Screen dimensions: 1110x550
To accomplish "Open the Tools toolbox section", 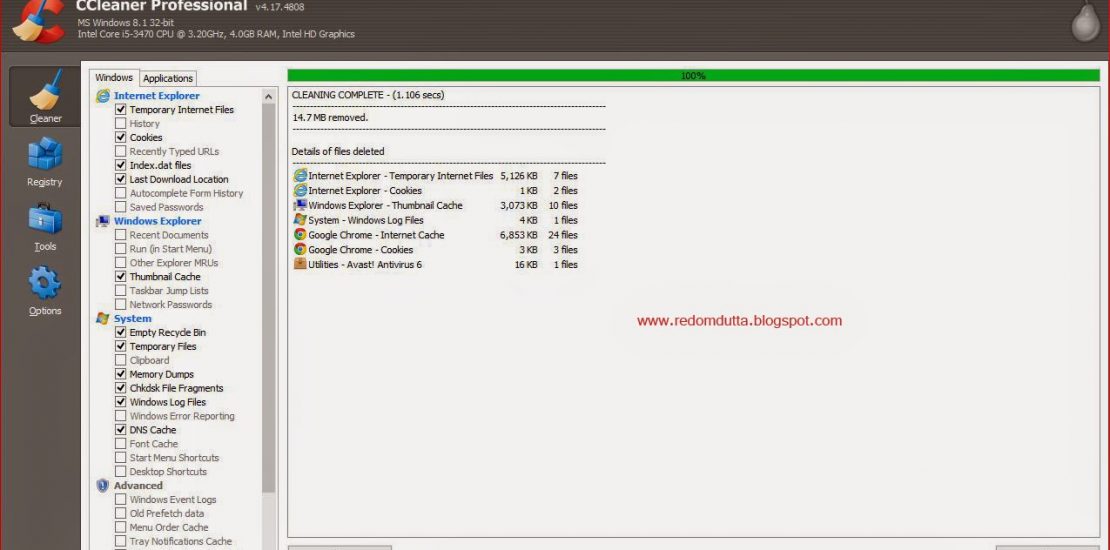I will click(x=45, y=226).
